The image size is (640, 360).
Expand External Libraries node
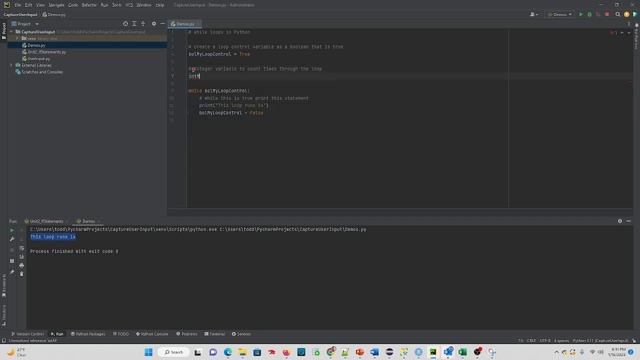coord(12,65)
